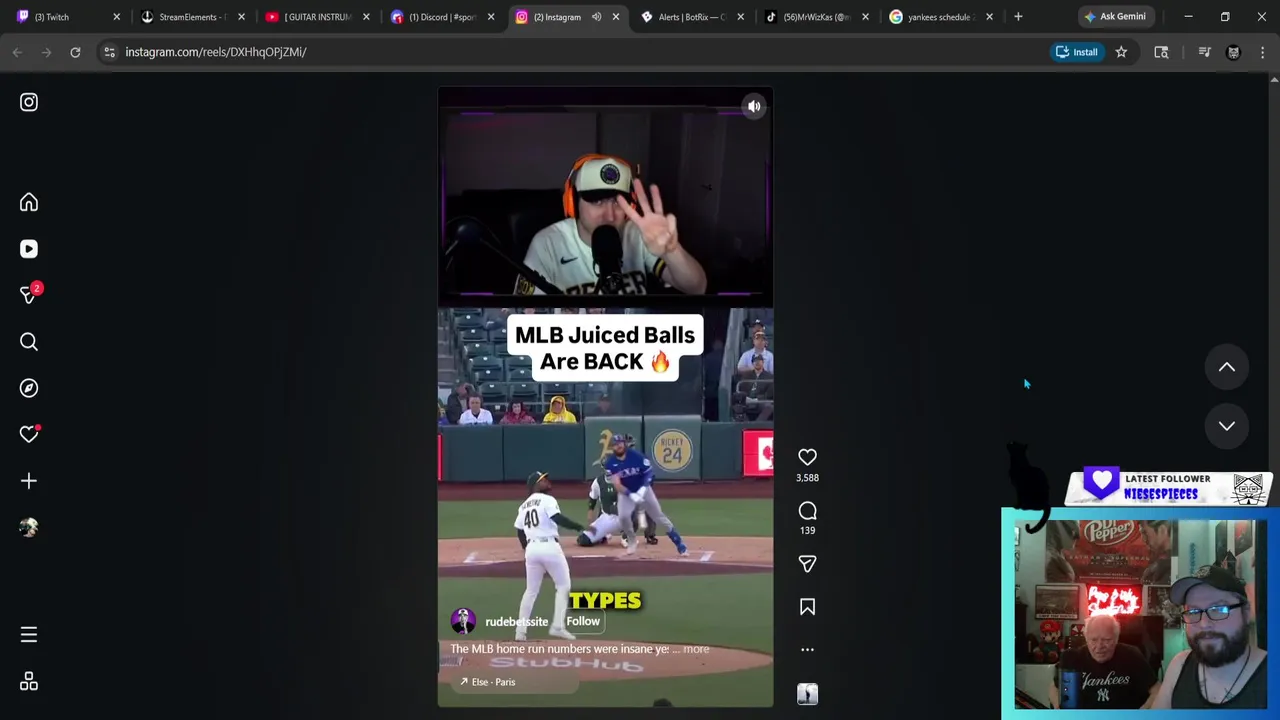Open Else - Paris audio link
Screen dimensions: 1280x720
click(x=488, y=682)
